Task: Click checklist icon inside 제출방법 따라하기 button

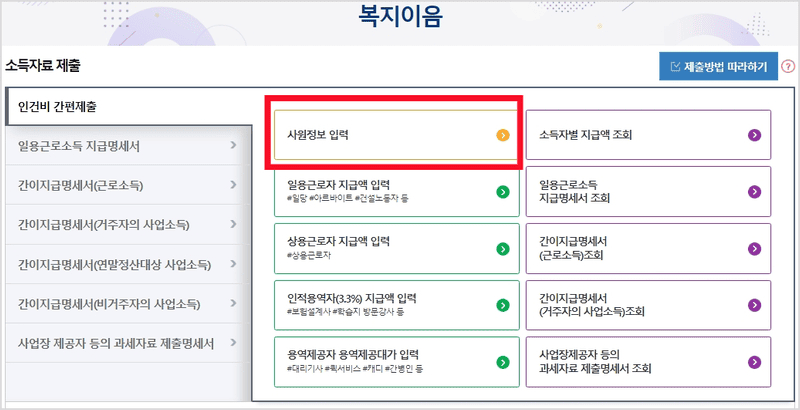Action: tap(676, 66)
